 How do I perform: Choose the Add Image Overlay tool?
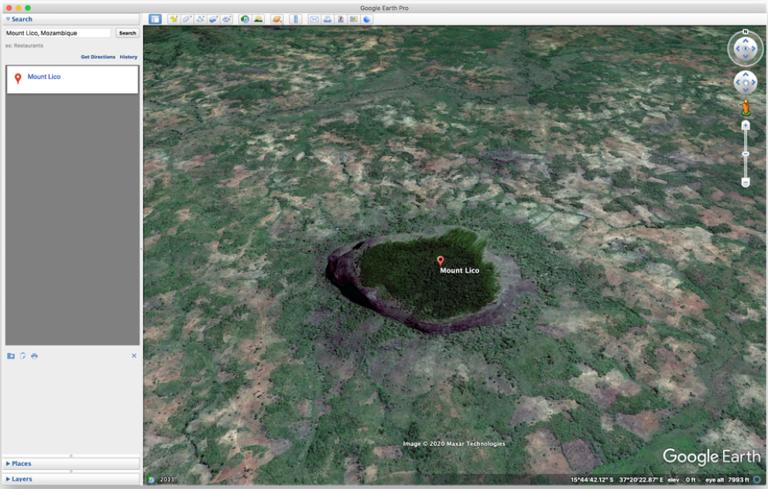[x=213, y=19]
